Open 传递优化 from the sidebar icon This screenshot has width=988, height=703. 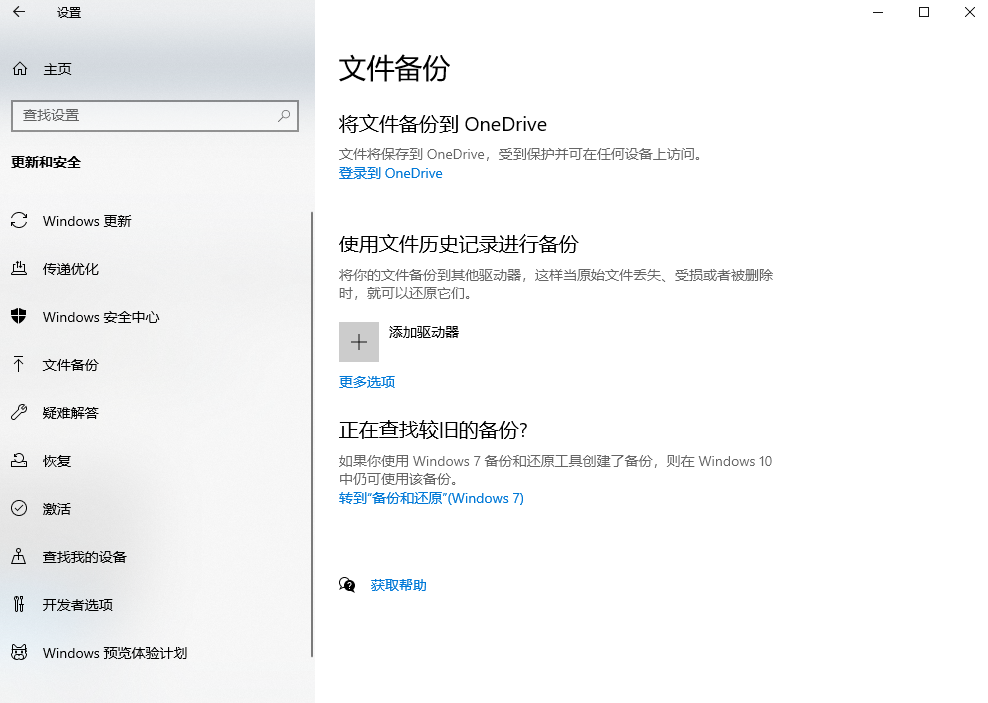[18, 269]
